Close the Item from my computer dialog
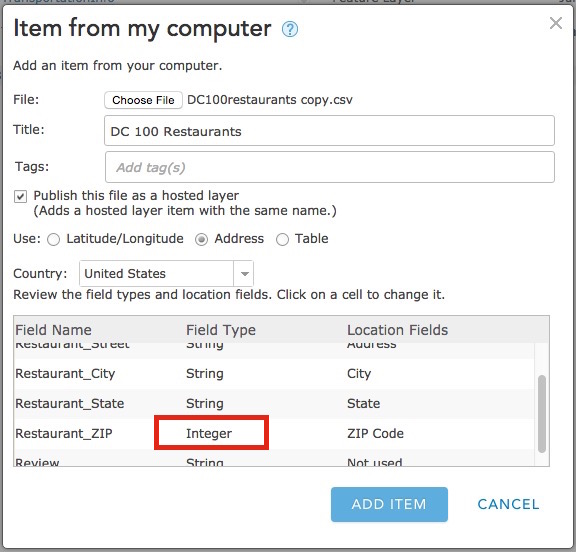Screen dimensions: 576x552 click(x=555, y=23)
